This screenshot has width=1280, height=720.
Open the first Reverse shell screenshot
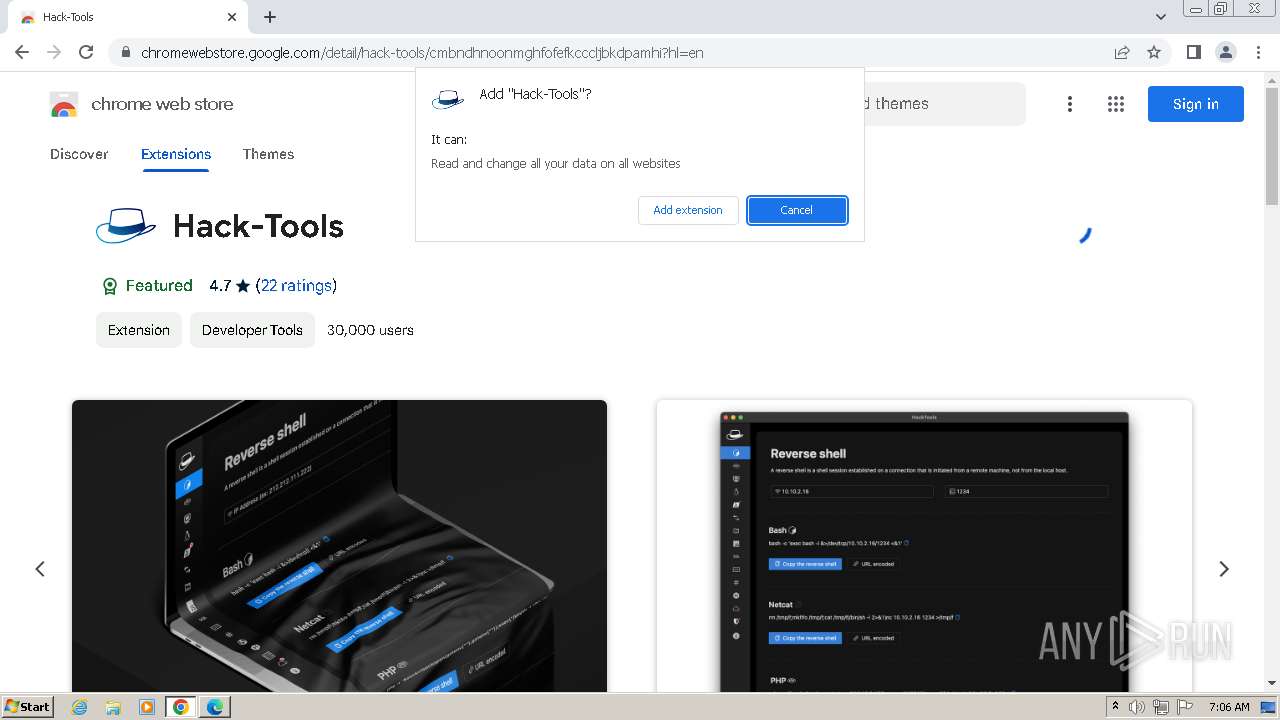click(x=339, y=546)
